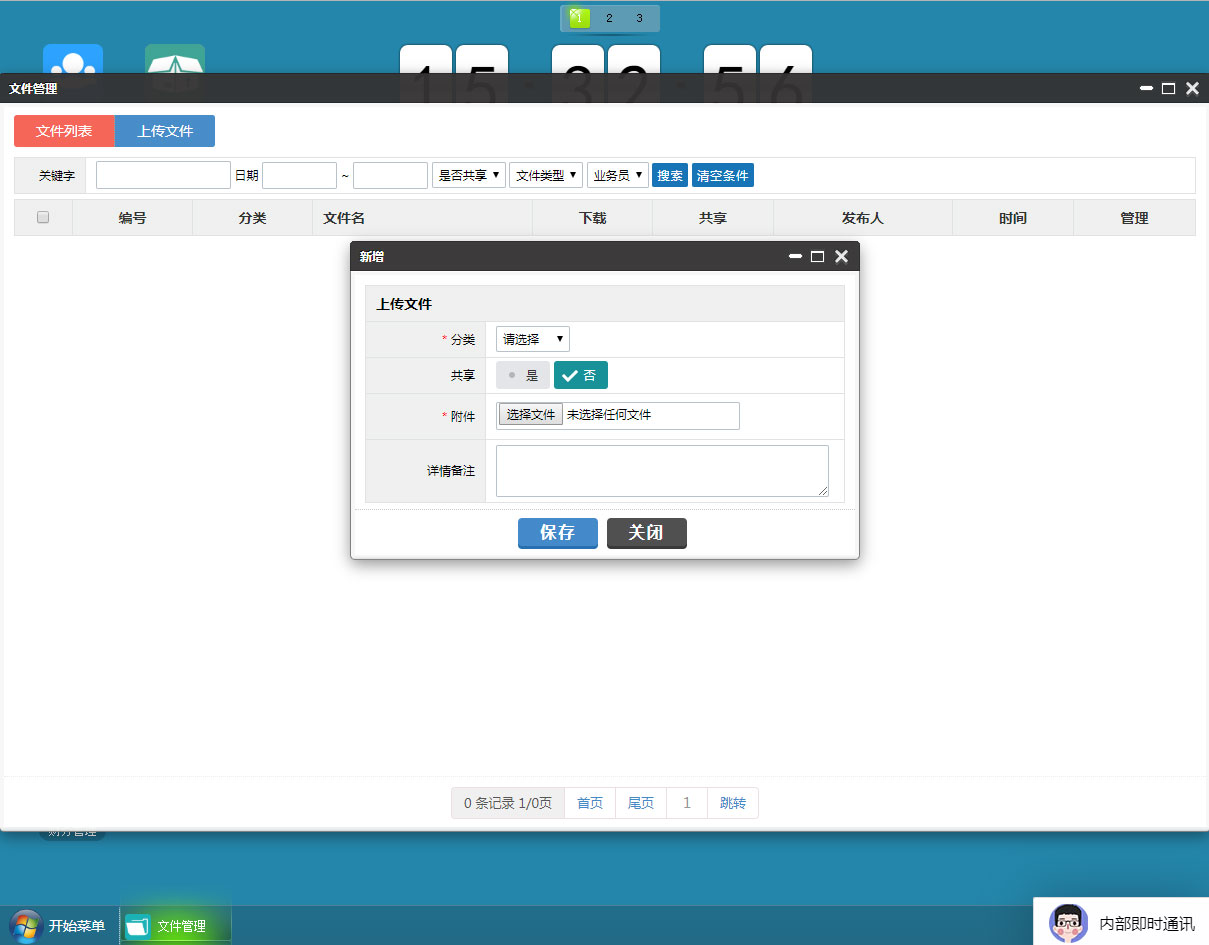
Task: Click the 分类 column header
Action: (252, 217)
